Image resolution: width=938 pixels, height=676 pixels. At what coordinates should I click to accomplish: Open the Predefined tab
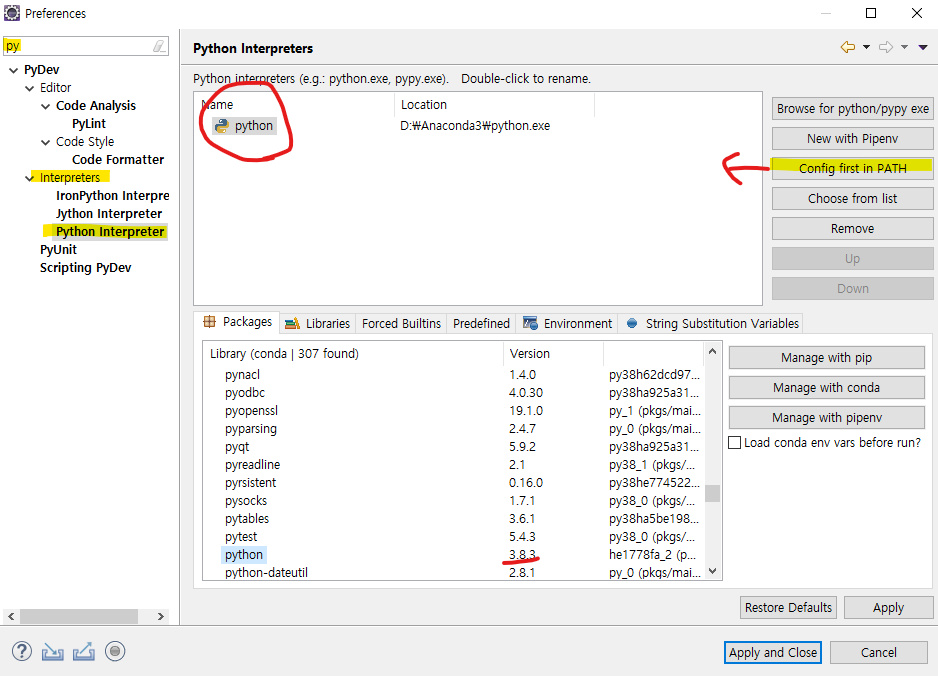481,324
